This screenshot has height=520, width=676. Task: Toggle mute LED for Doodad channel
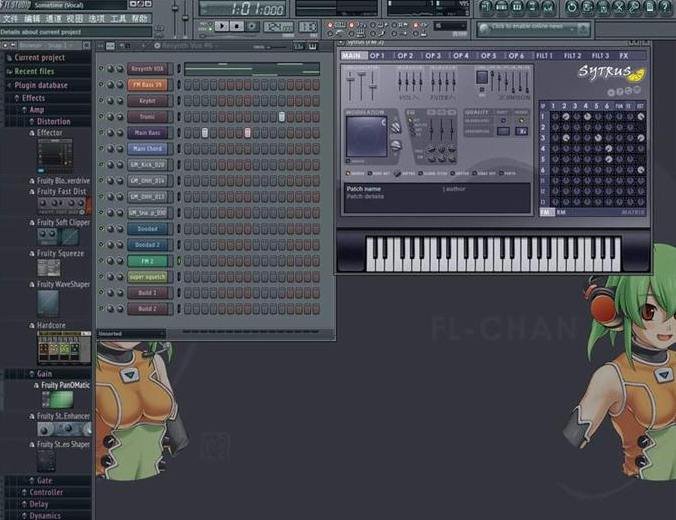point(101,229)
